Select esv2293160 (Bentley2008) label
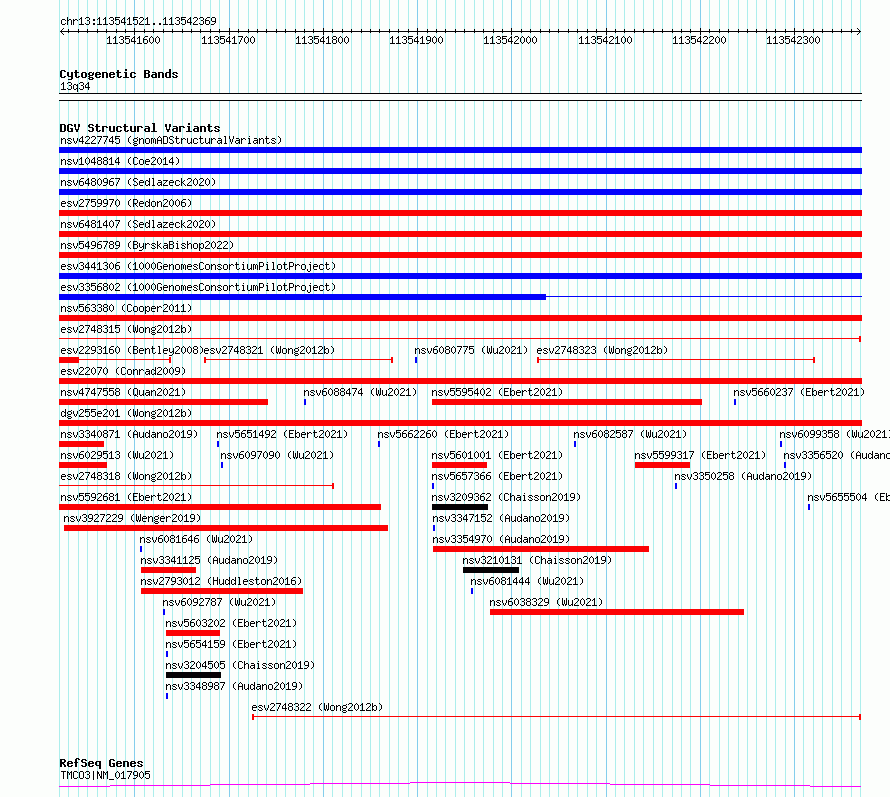This screenshot has width=890, height=797. point(132,350)
